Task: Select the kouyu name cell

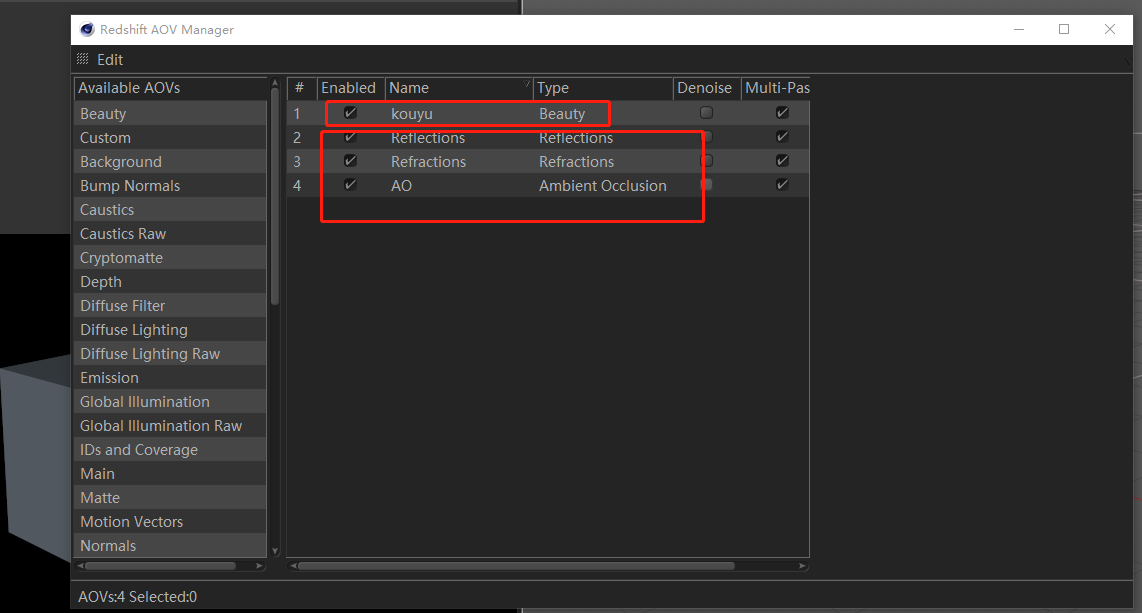Action: (411, 114)
